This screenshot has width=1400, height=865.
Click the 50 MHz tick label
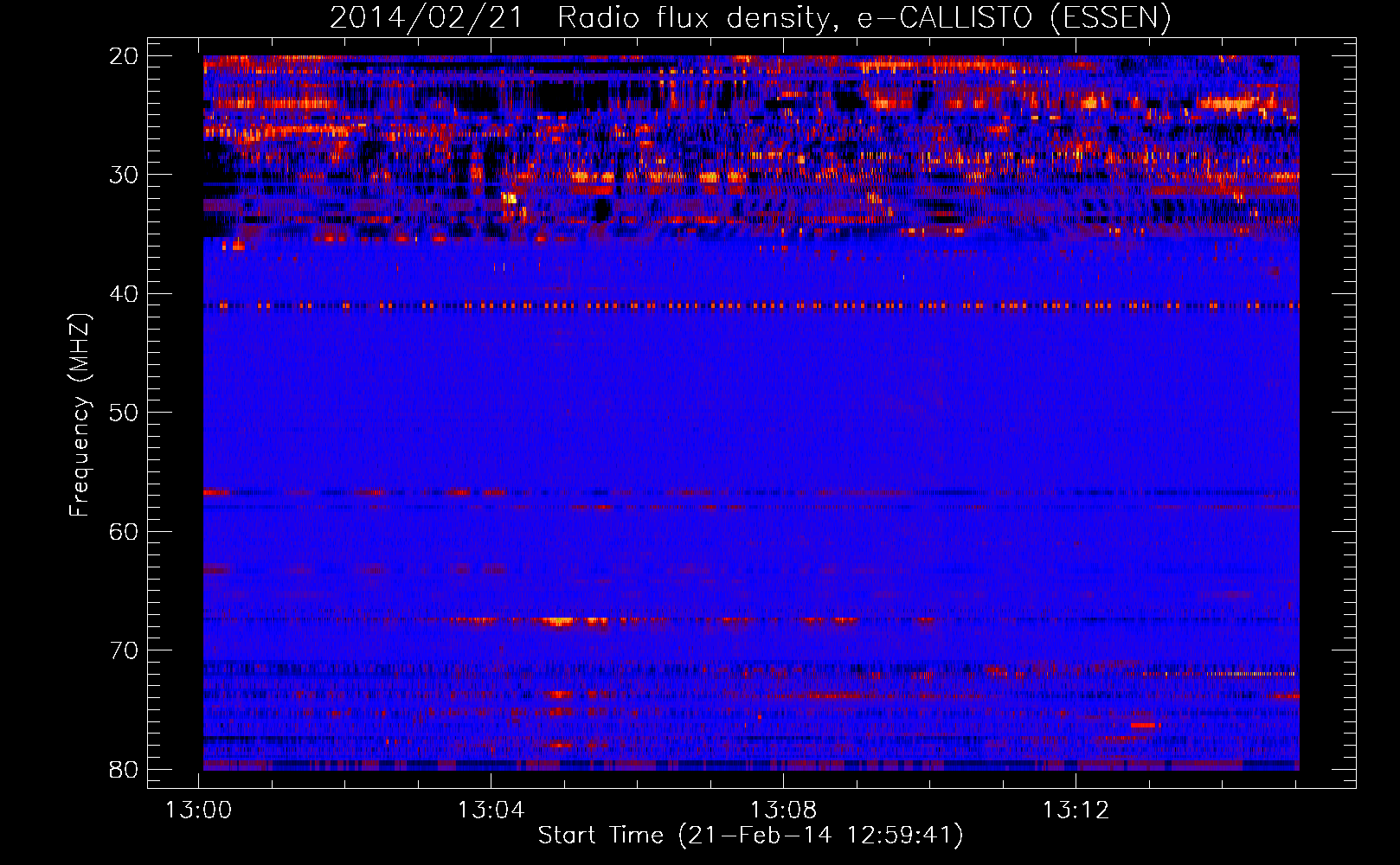[x=125, y=413]
